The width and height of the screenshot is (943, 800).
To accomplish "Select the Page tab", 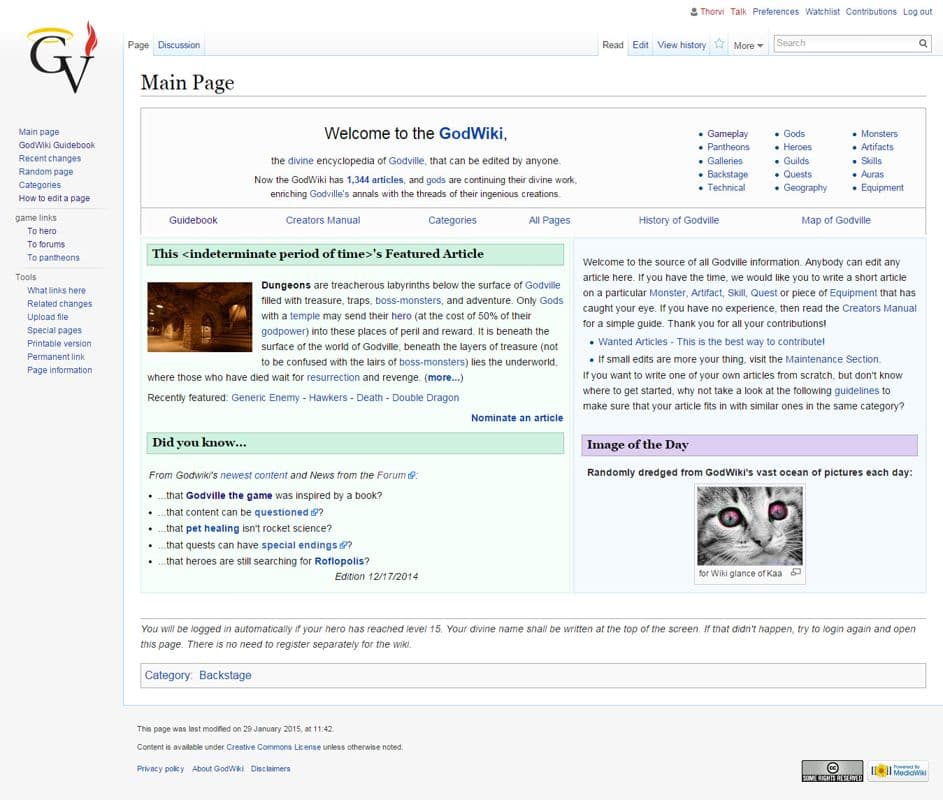I will tap(138, 45).
